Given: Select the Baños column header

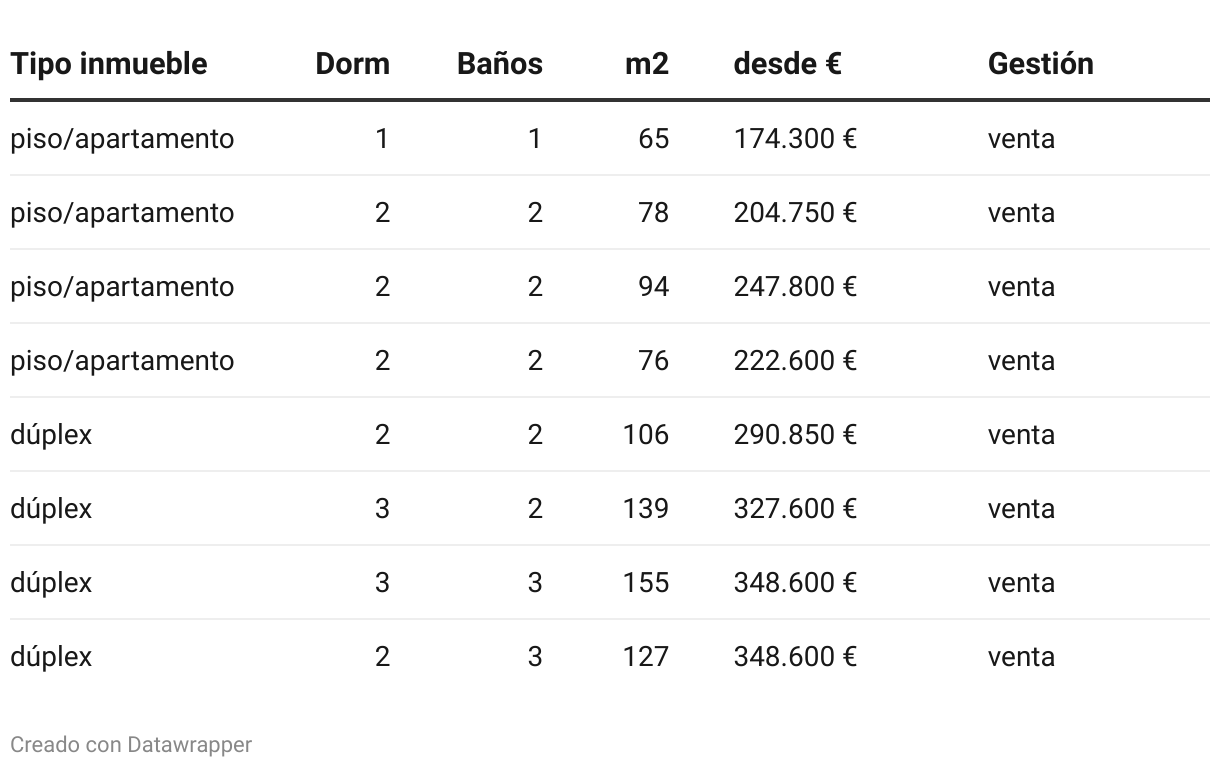Looking at the screenshot, I should tap(499, 64).
